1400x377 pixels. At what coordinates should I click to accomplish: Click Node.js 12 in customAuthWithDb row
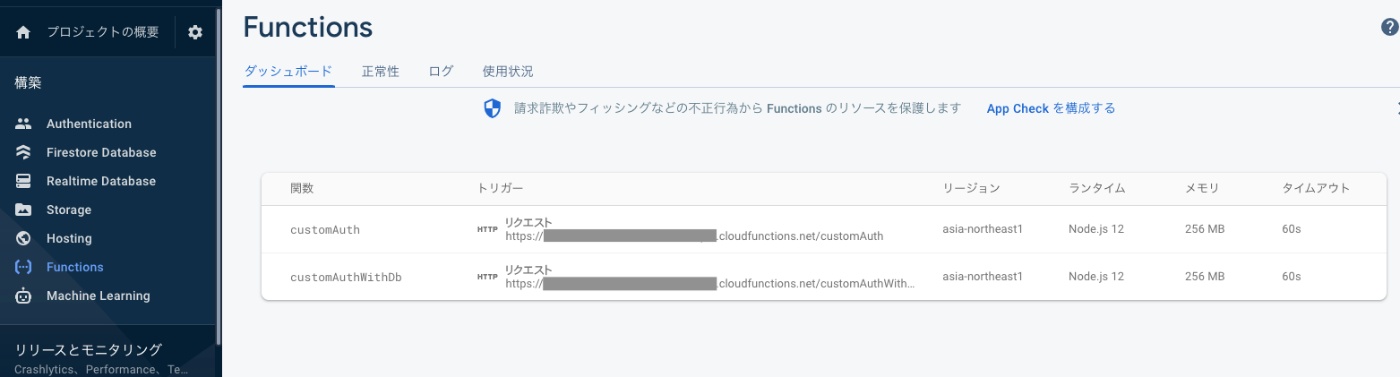(1096, 277)
